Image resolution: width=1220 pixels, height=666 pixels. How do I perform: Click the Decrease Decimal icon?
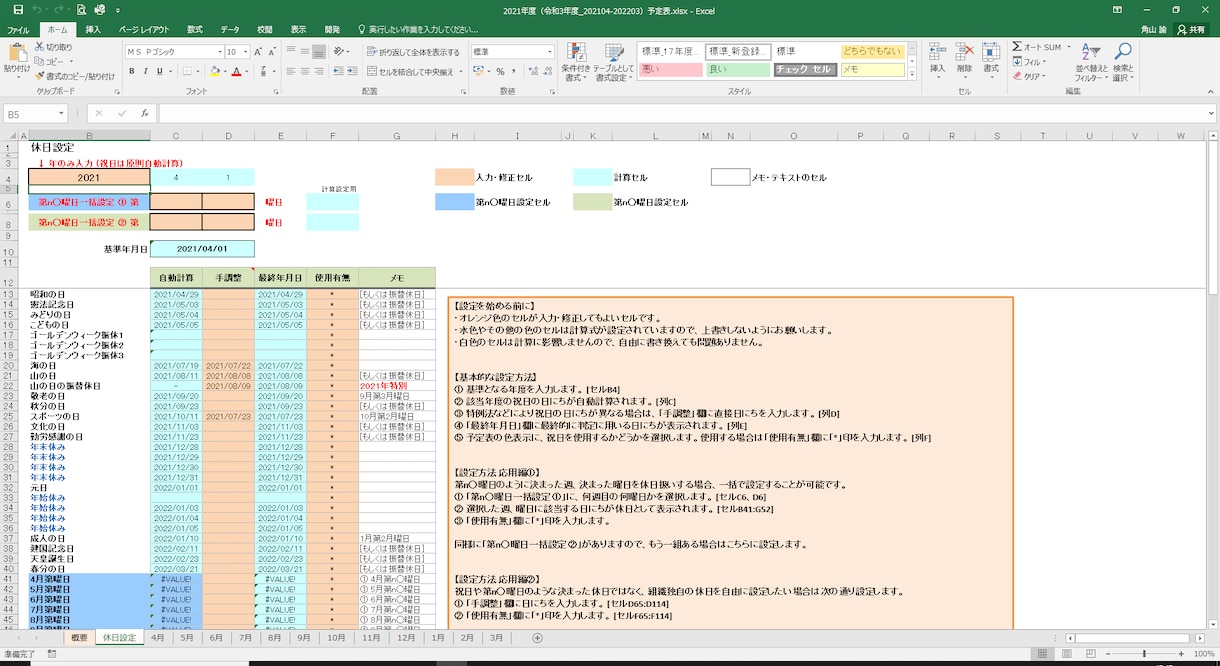click(548, 72)
